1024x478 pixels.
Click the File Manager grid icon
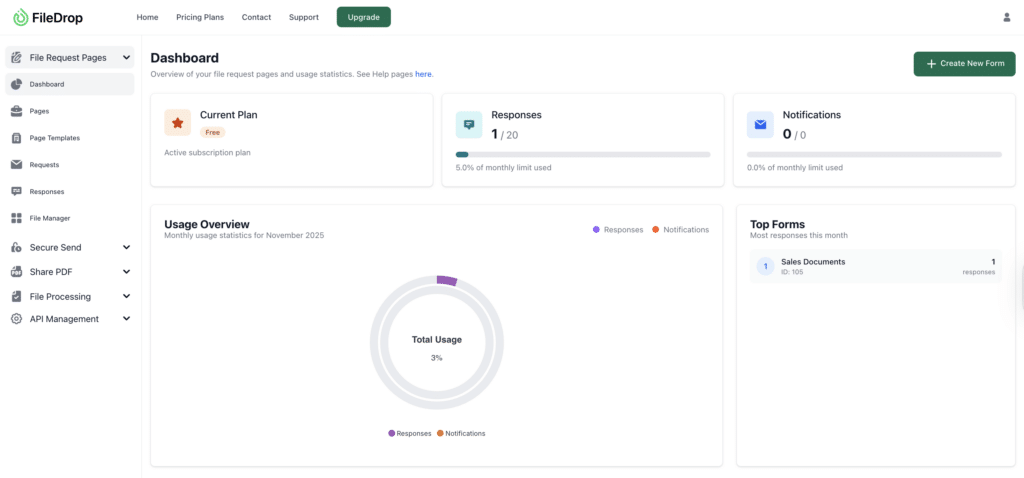[x=16, y=218]
